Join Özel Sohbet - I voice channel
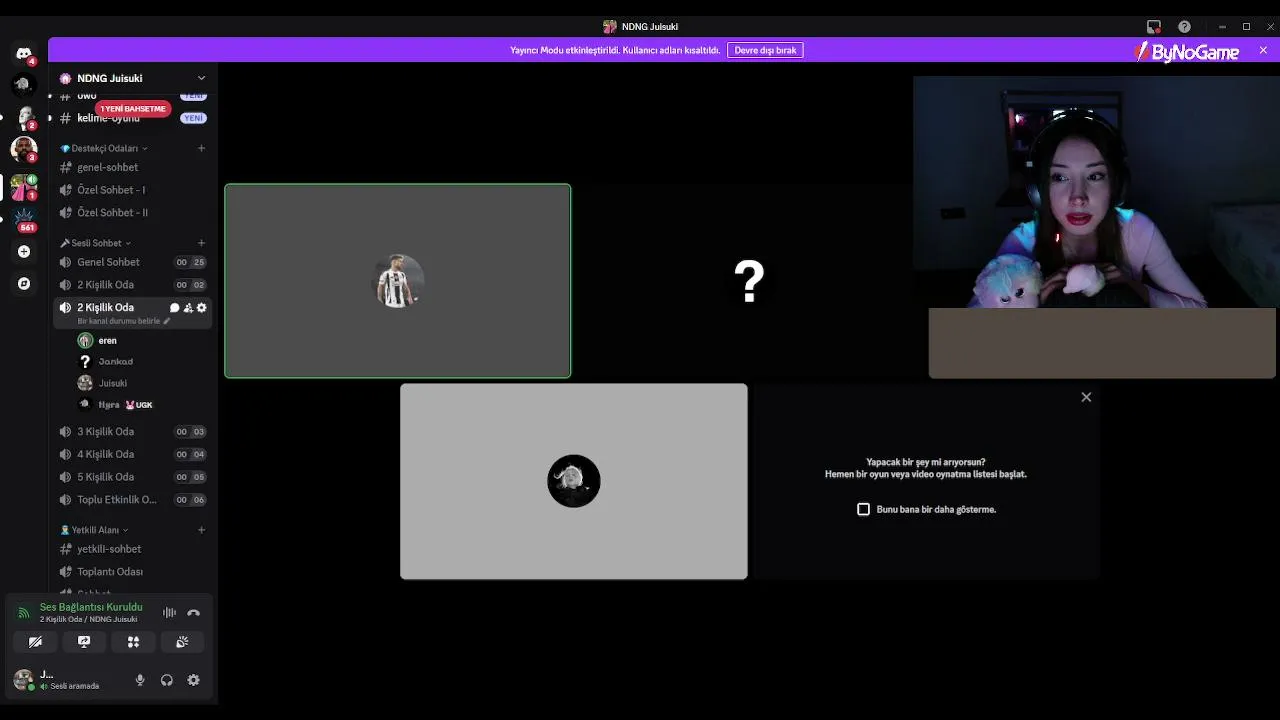 [x=132, y=190]
